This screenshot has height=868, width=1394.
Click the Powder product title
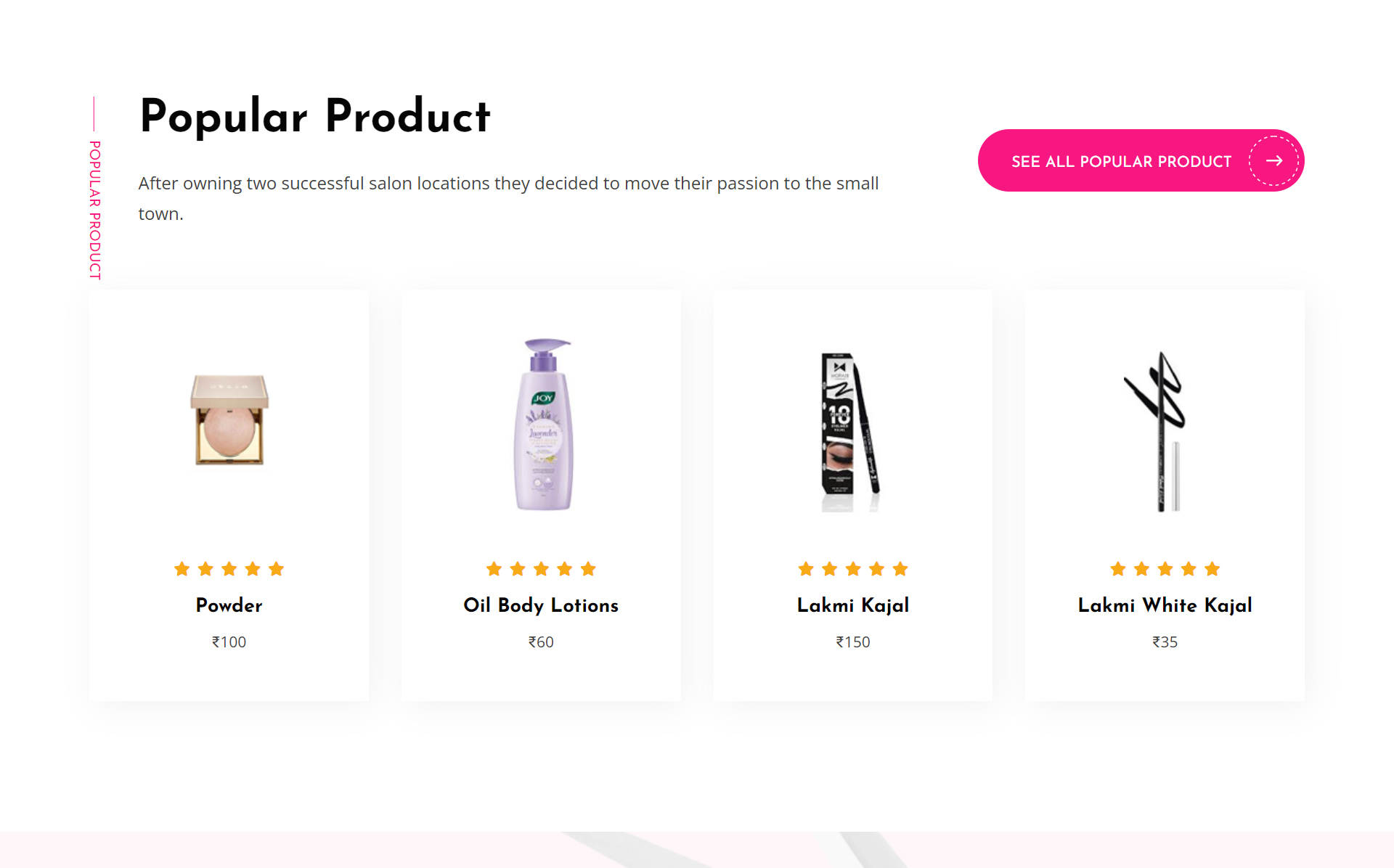229,605
